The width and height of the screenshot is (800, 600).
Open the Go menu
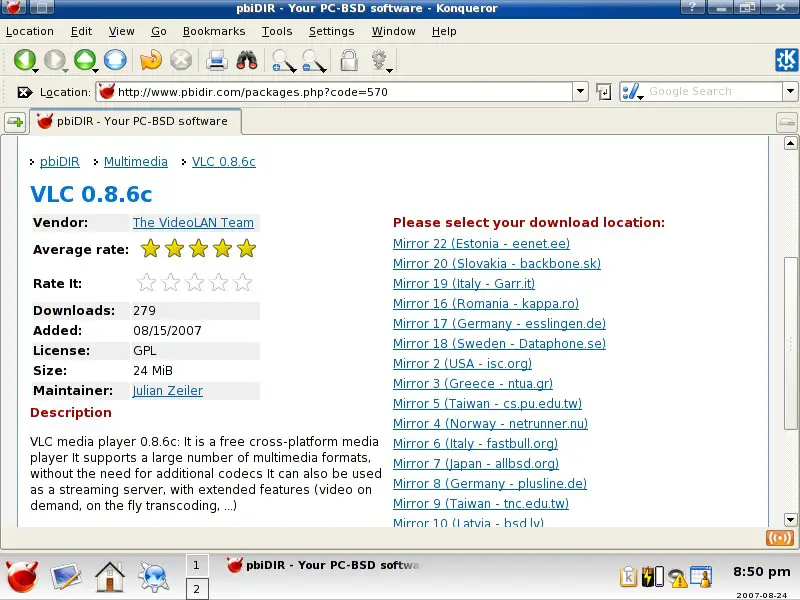pyautogui.click(x=159, y=31)
